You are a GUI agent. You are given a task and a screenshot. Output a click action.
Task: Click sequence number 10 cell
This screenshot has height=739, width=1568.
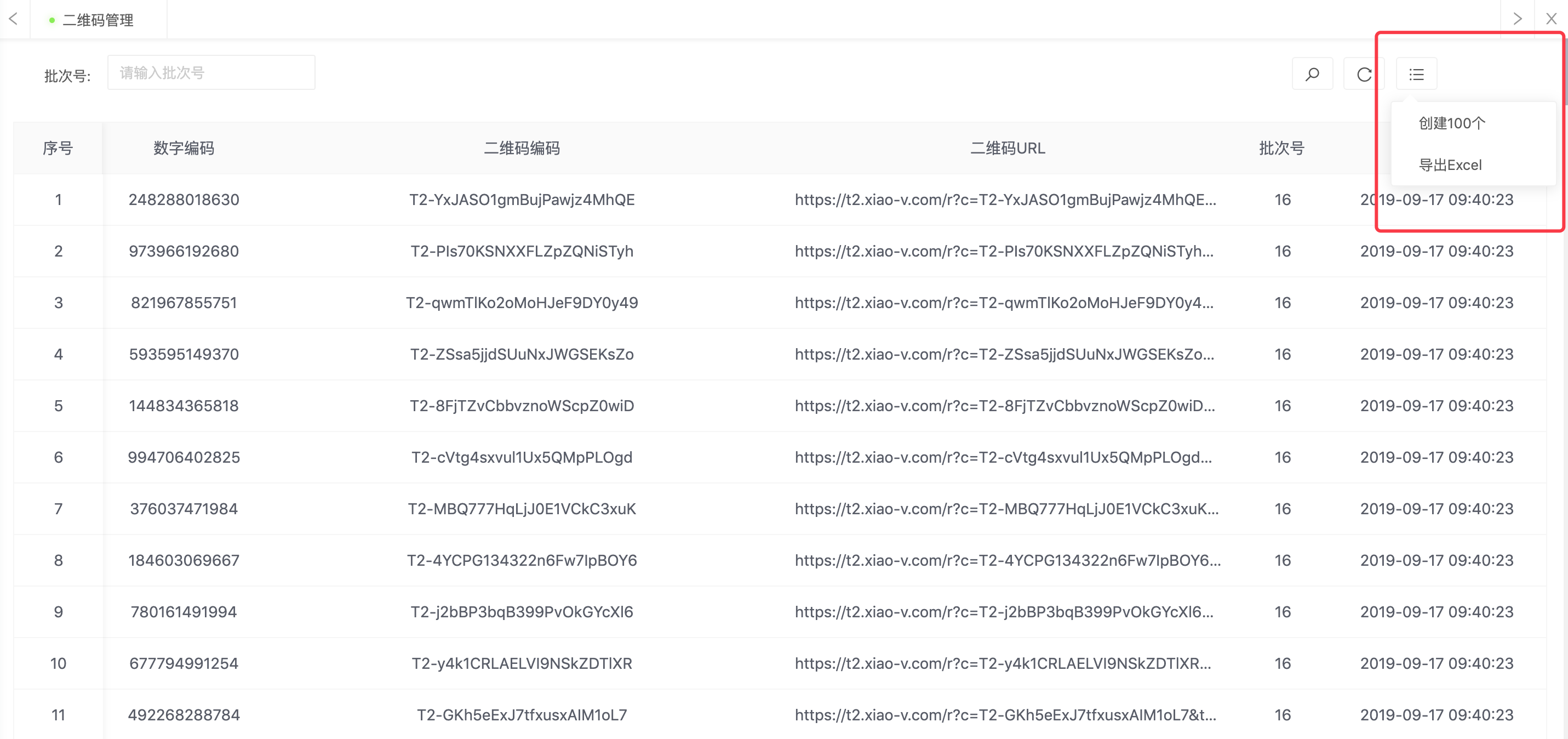59,663
